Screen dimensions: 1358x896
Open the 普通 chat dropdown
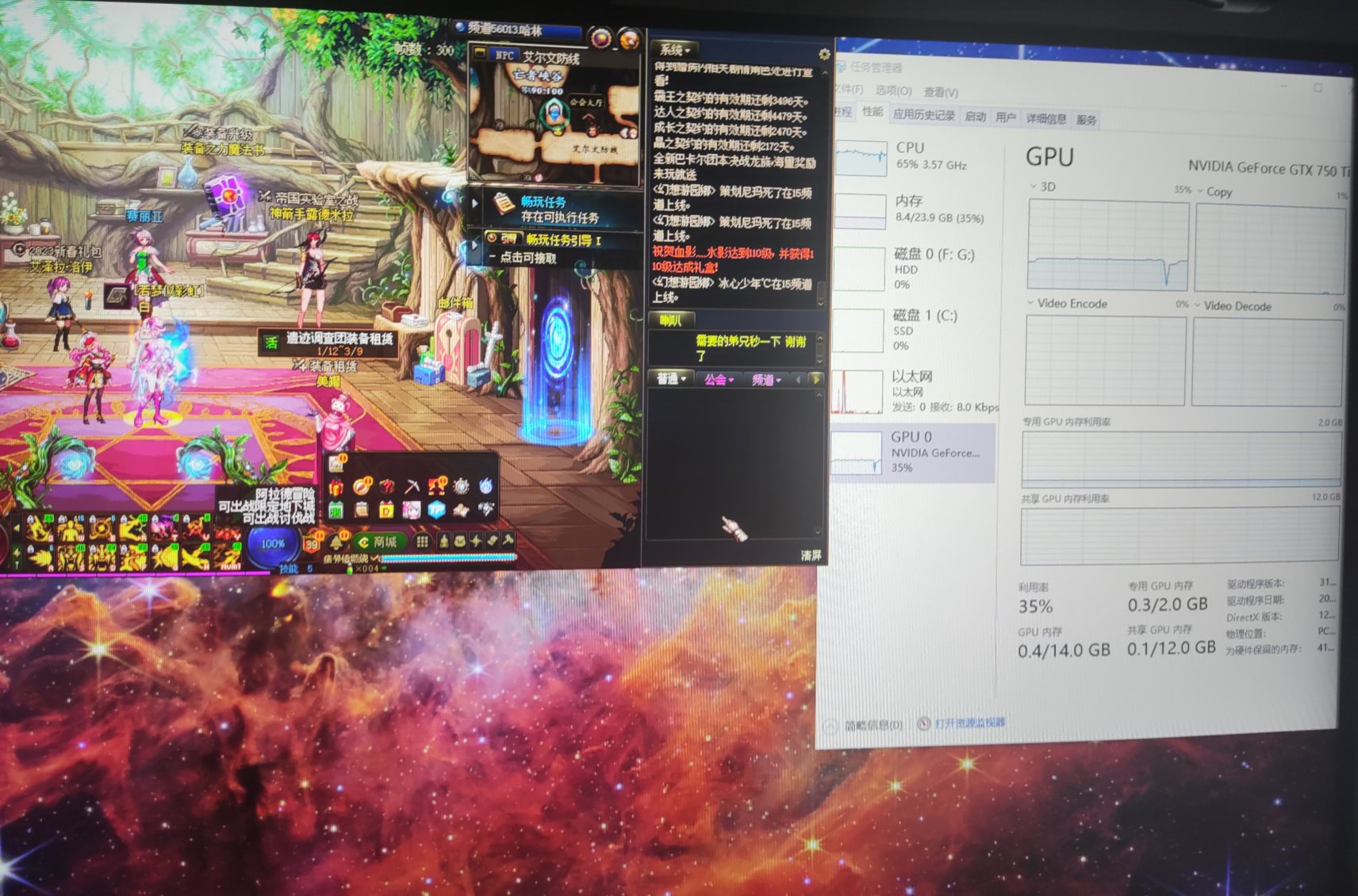(671, 378)
